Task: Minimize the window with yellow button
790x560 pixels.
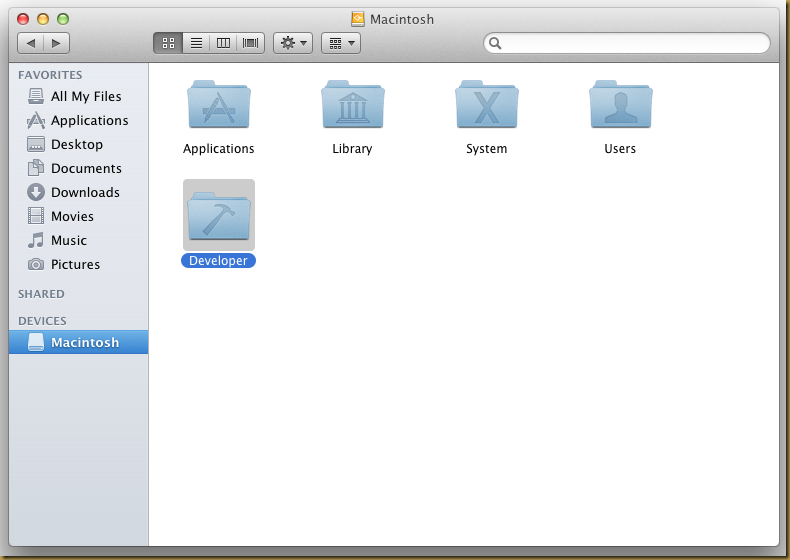Action: [43, 19]
